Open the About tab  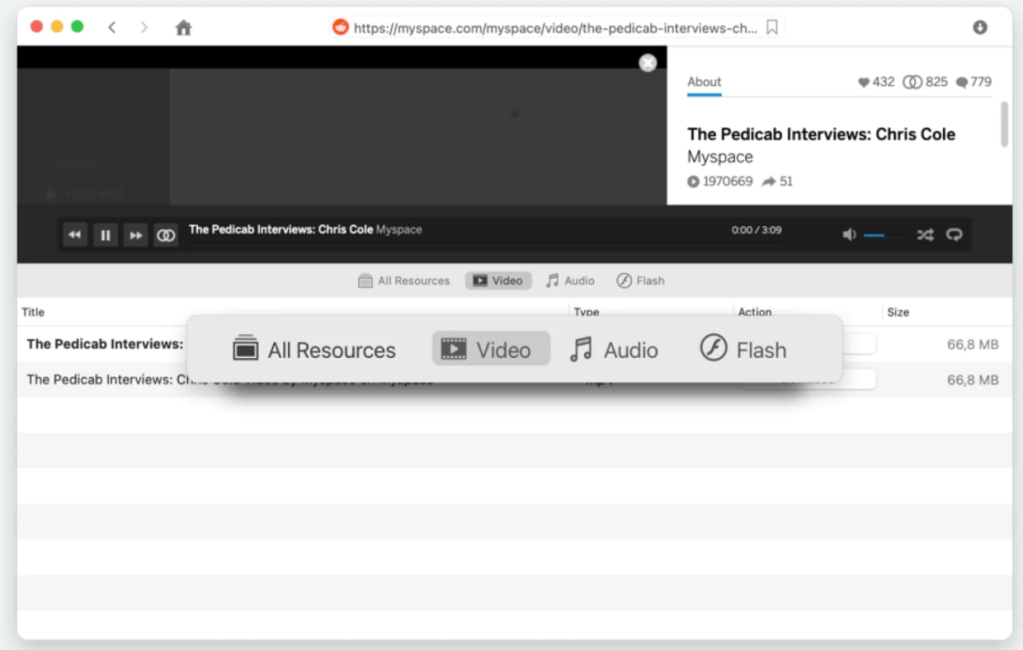pyautogui.click(x=704, y=82)
